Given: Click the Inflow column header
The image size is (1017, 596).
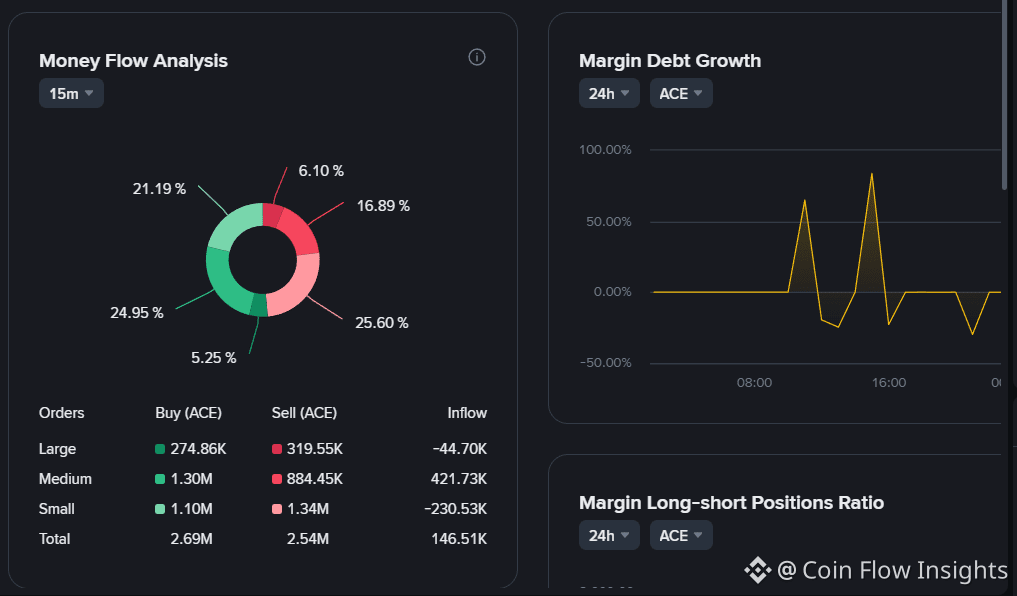Looking at the screenshot, I should pos(467,413).
